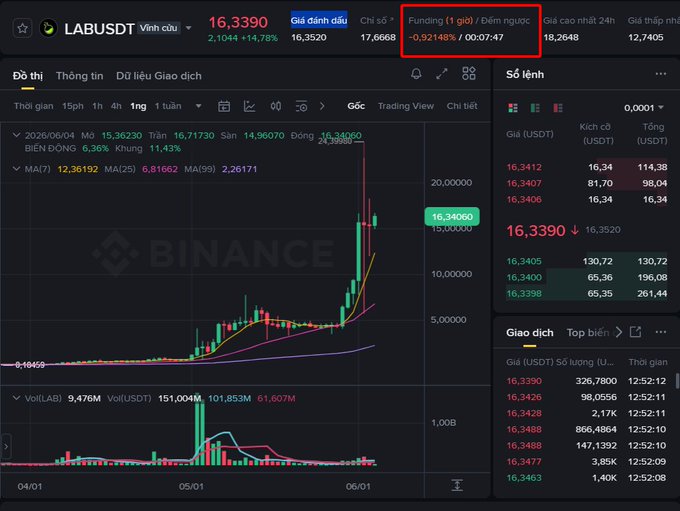680x511 pixels.
Task: Expand chart to fullscreen
Action: (x=441, y=74)
